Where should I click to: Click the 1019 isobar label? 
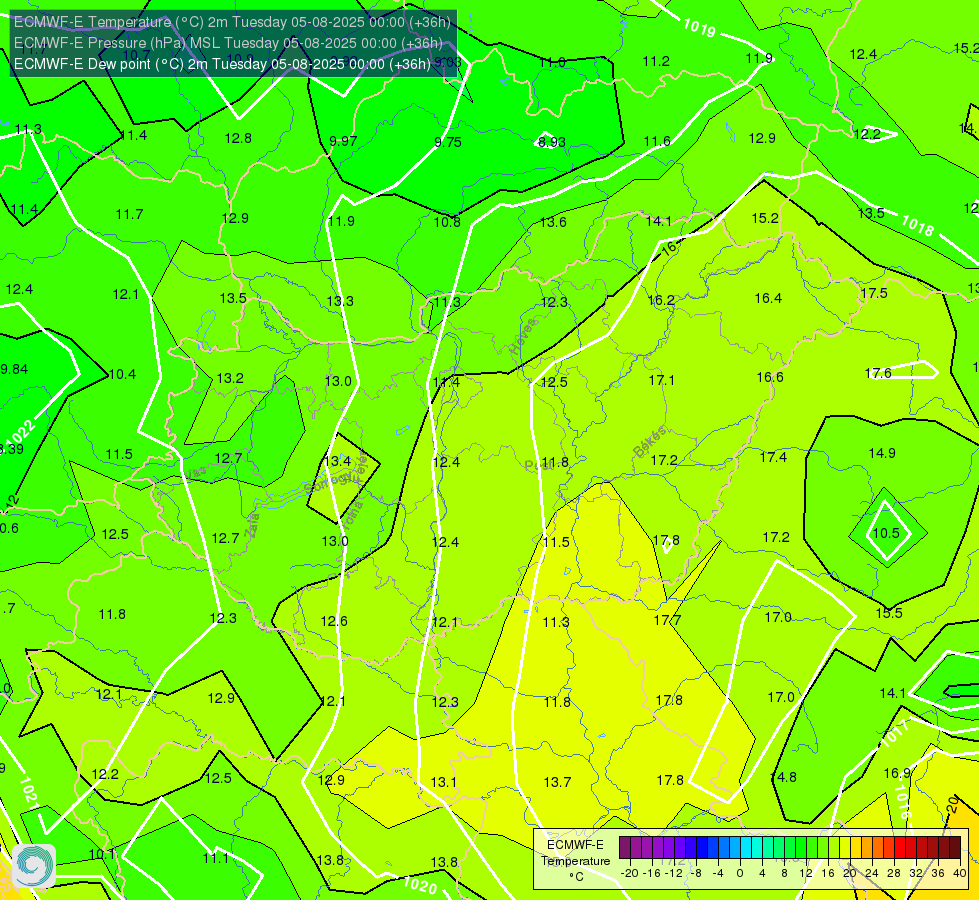click(699, 27)
